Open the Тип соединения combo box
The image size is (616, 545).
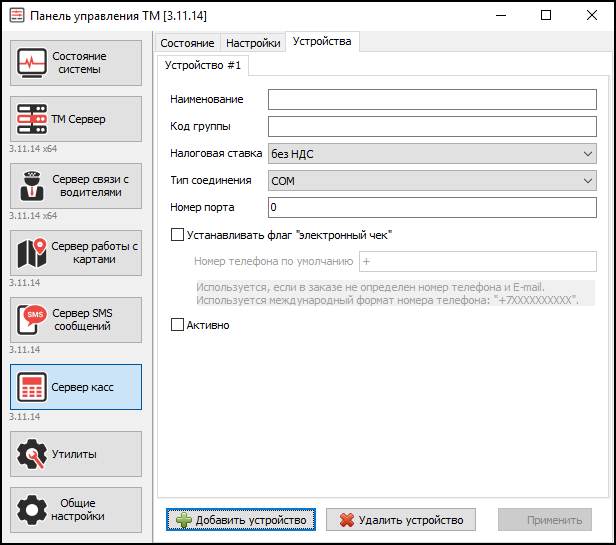point(432,181)
